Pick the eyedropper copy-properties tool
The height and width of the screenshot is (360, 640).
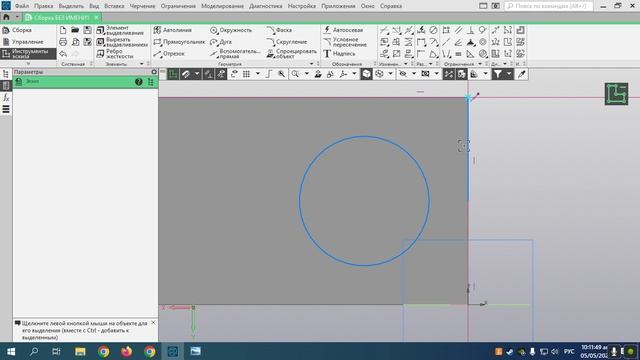coord(521,74)
